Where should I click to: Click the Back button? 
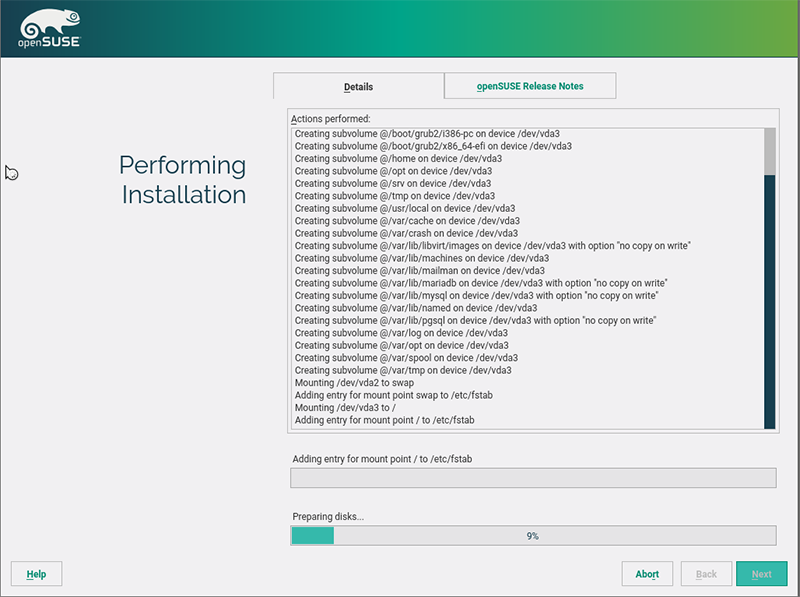(x=706, y=574)
